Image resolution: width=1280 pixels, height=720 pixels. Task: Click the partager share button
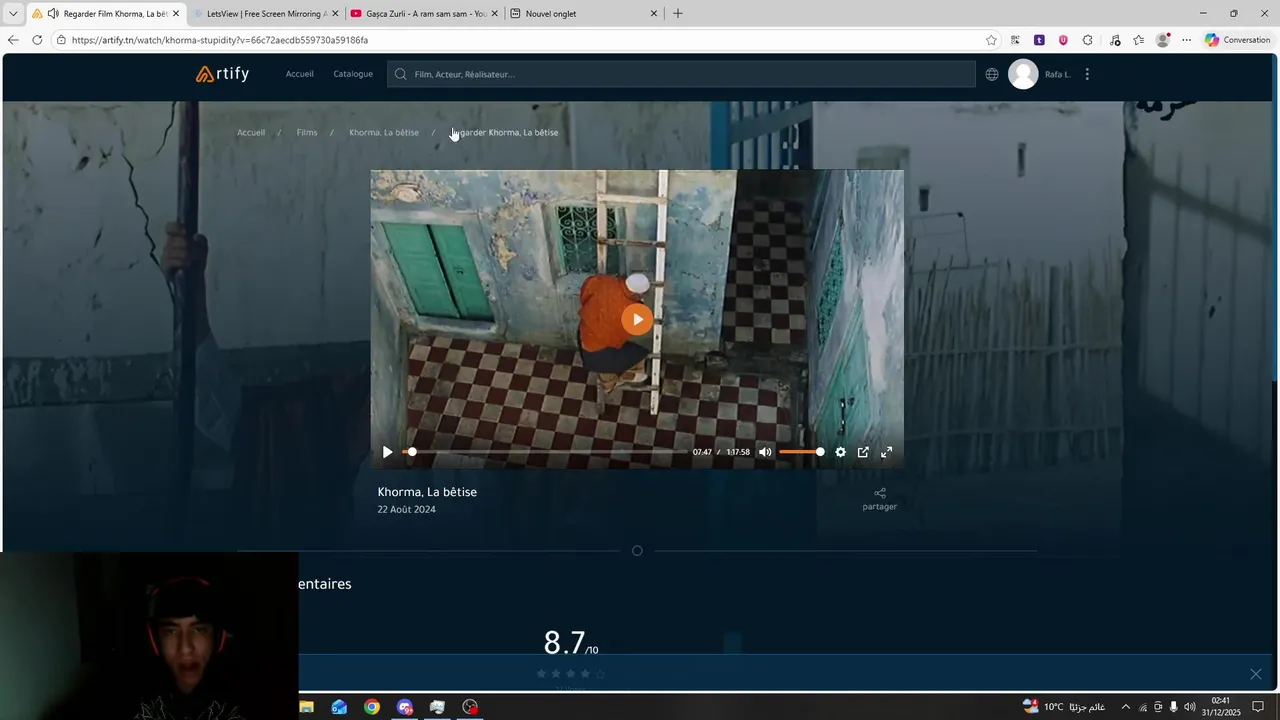pos(880,499)
